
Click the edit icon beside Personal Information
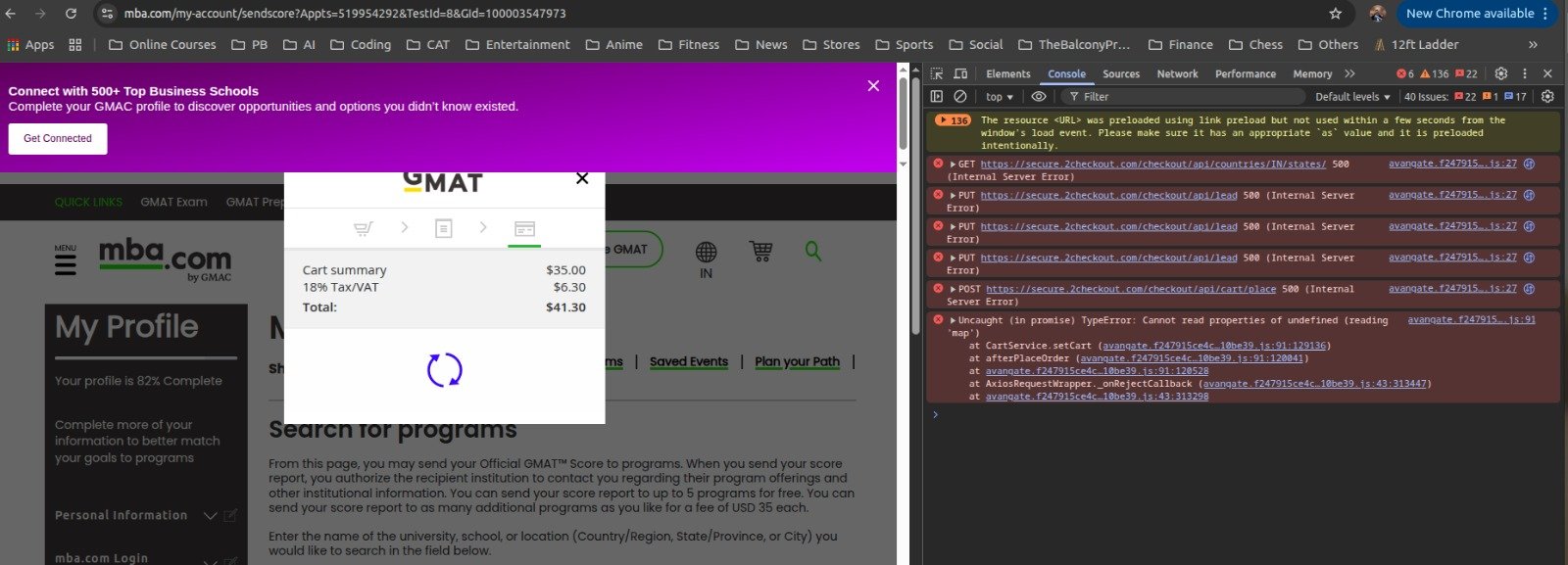tap(230, 515)
